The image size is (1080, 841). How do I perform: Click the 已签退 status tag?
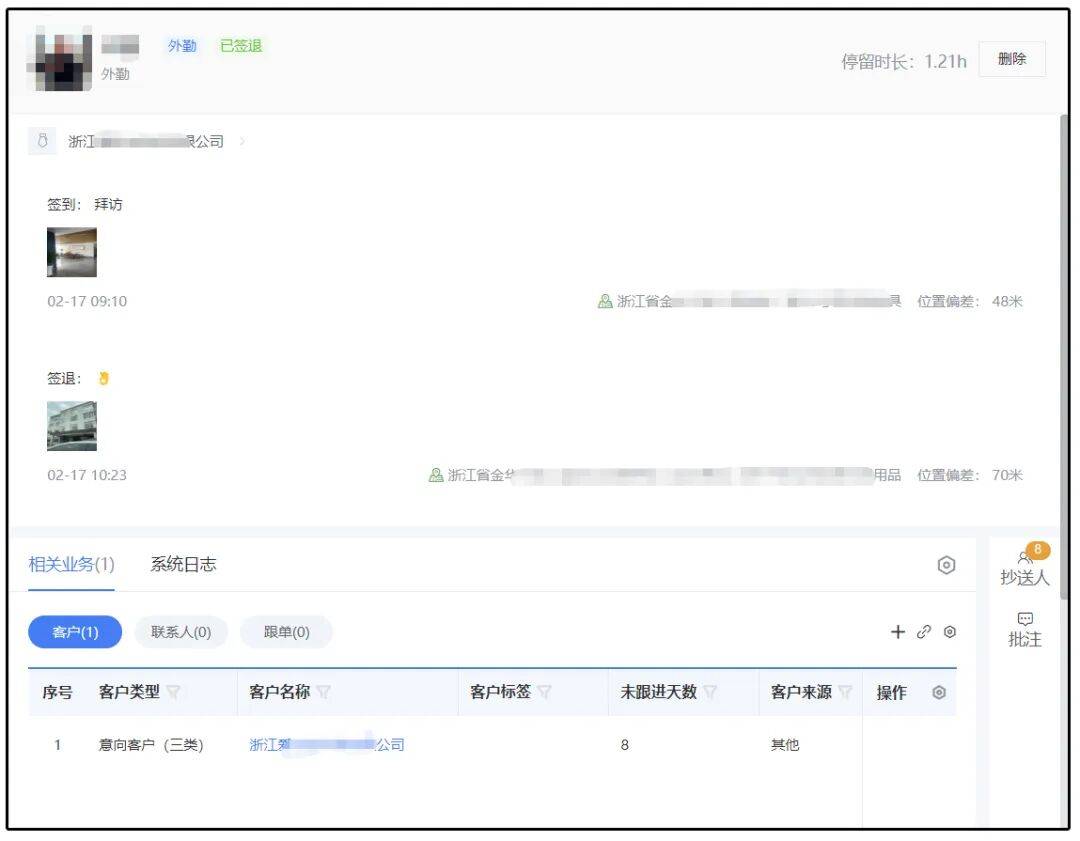pyautogui.click(x=241, y=46)
